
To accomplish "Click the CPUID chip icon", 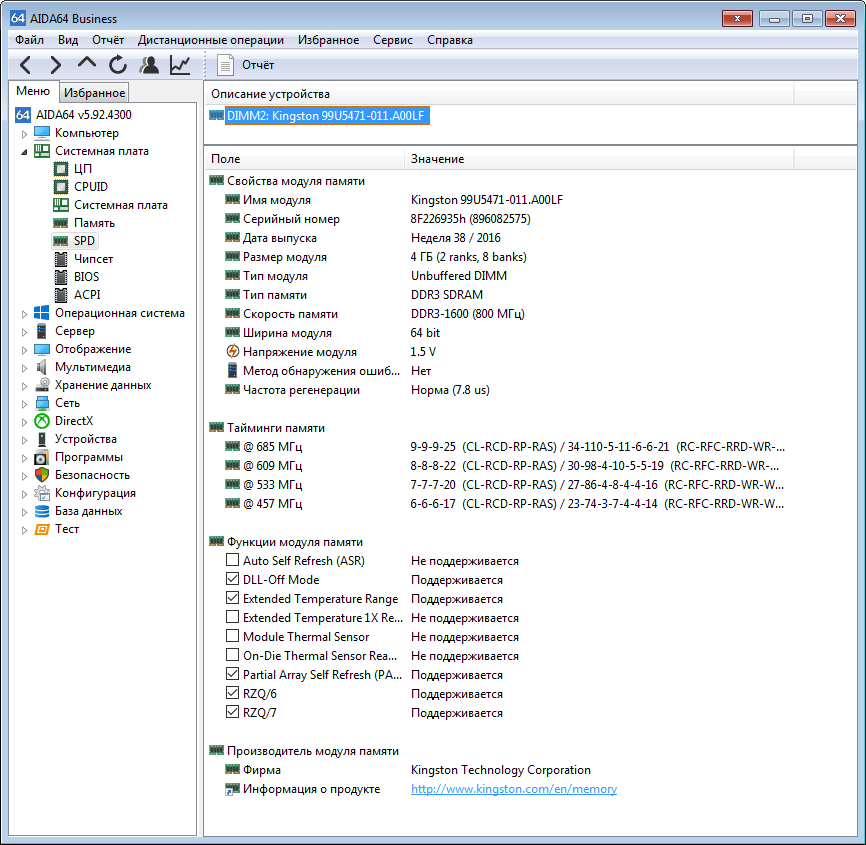I will pyautogui.click(x=61, y=187).
